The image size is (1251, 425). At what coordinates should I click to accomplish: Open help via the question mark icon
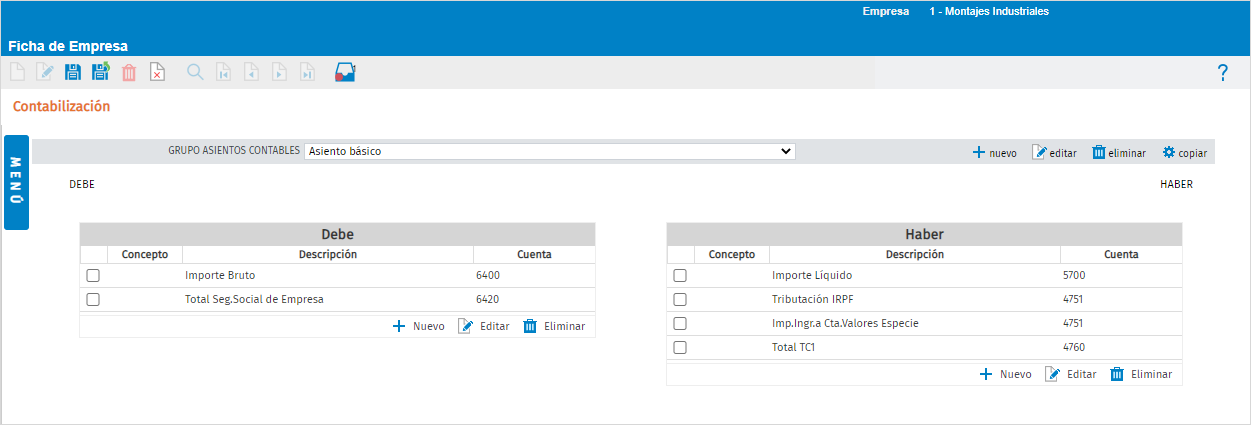point(1222,73)
